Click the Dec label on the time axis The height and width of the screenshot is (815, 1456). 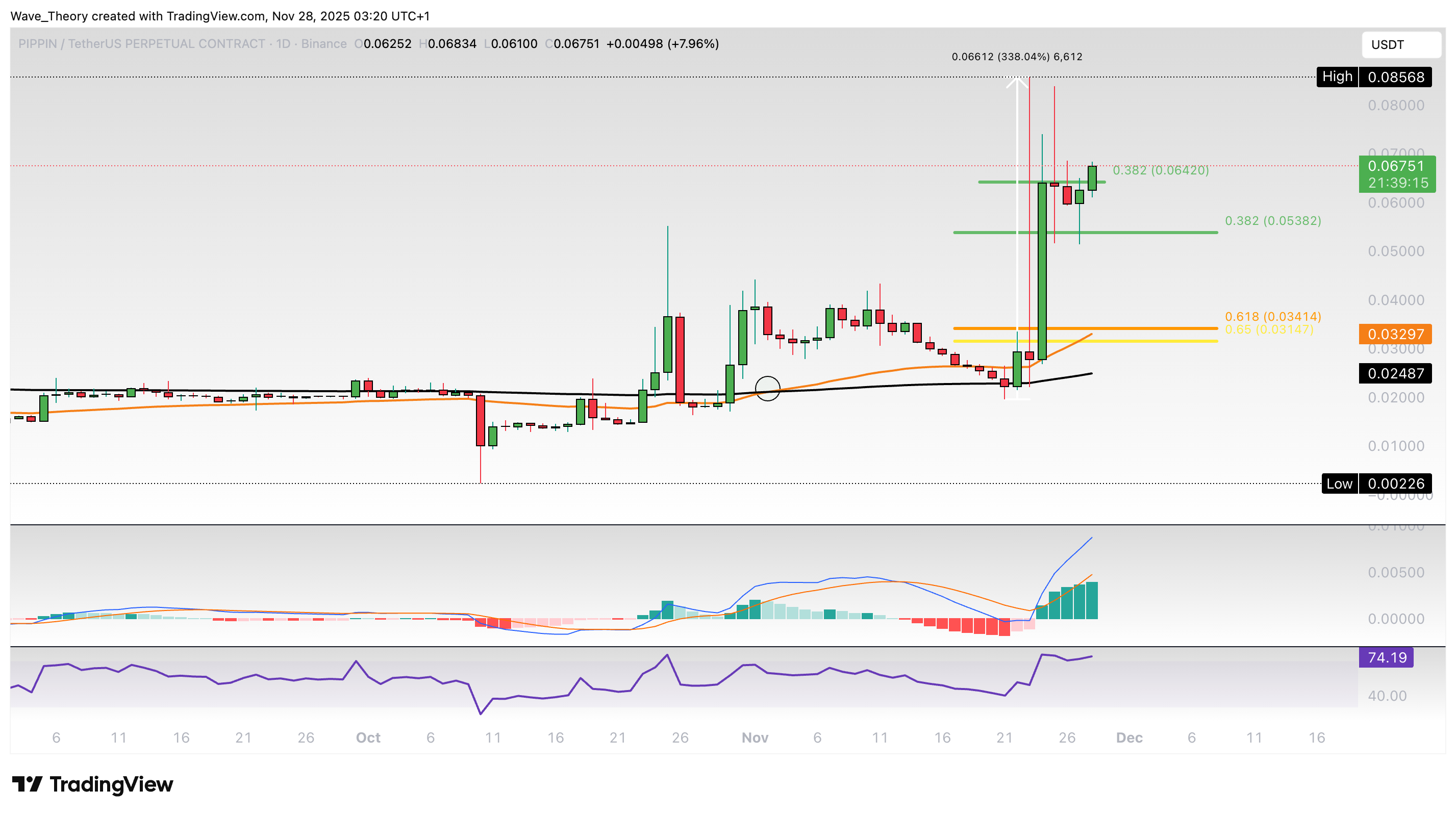1129,737
